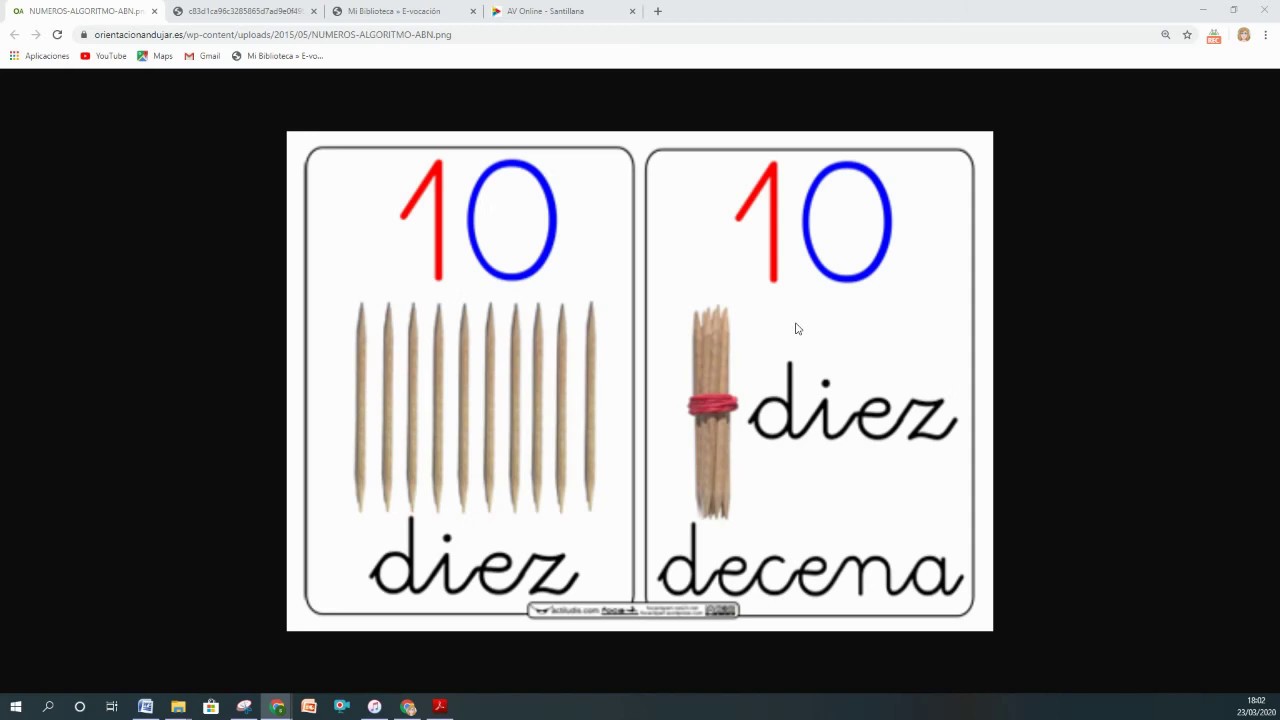Open Microsoft Word from the taskbar
The image size is (1280, 720).
point(145,706)
